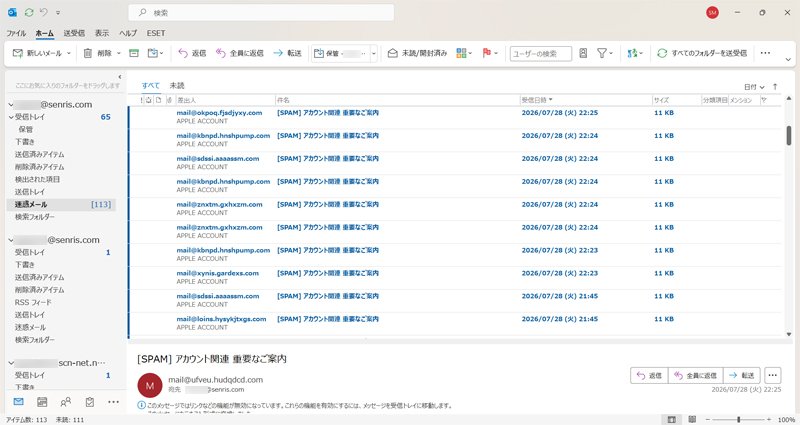Show すべて messages tab
This screenshot has width=800, height=425.
click(151, 86)
